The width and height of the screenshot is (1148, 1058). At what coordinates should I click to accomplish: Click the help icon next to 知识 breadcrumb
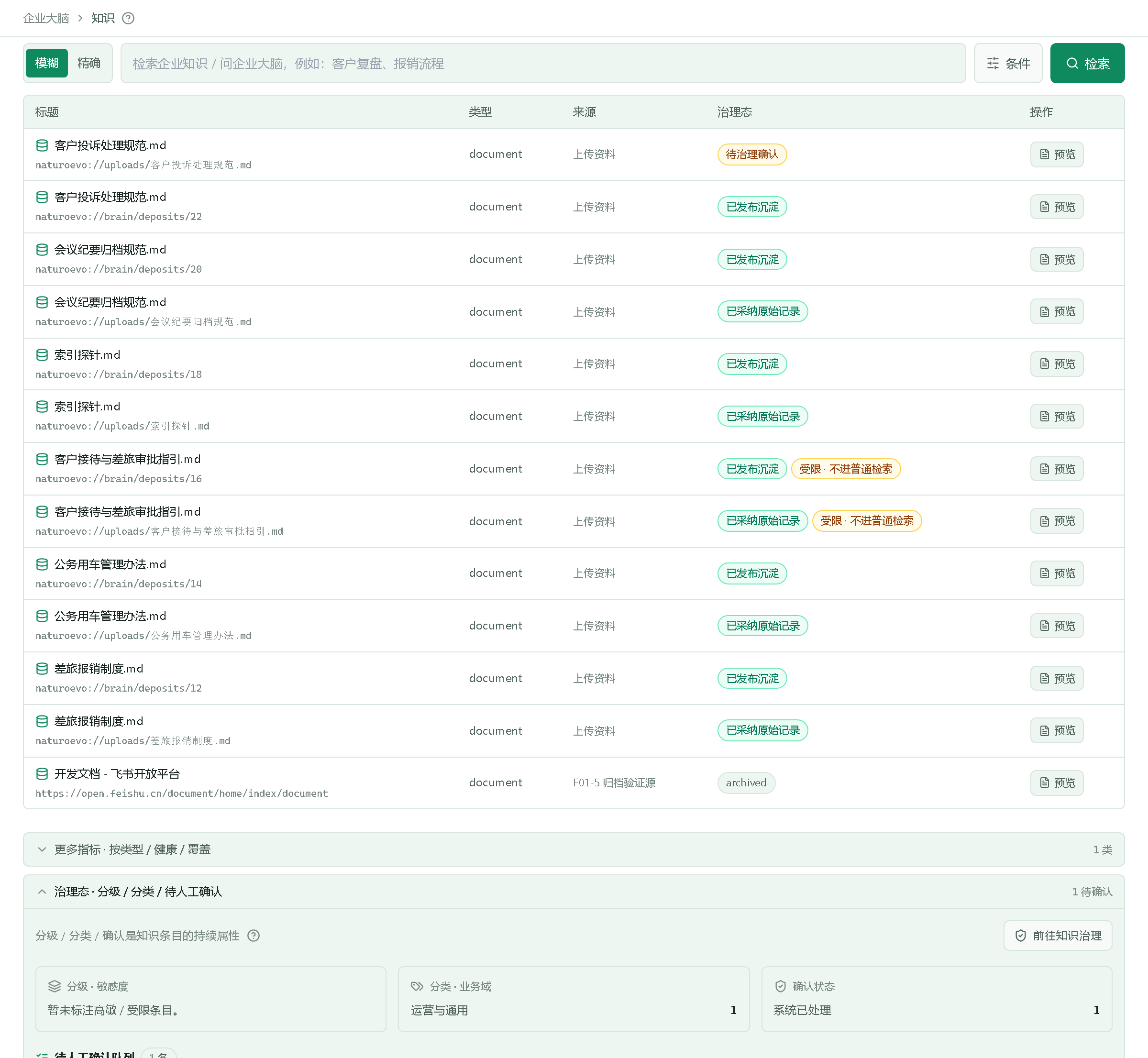(x=128, y=18)
